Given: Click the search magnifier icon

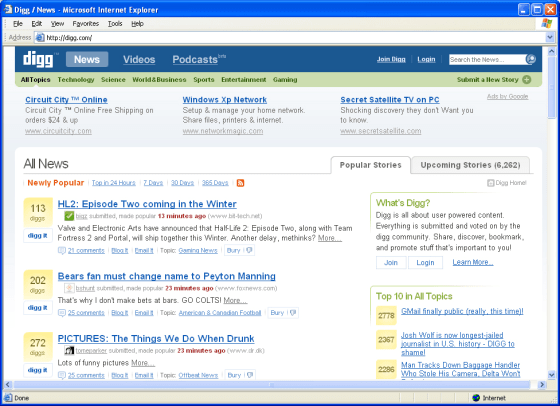Looking at the screenshot, I should [531, 59].
